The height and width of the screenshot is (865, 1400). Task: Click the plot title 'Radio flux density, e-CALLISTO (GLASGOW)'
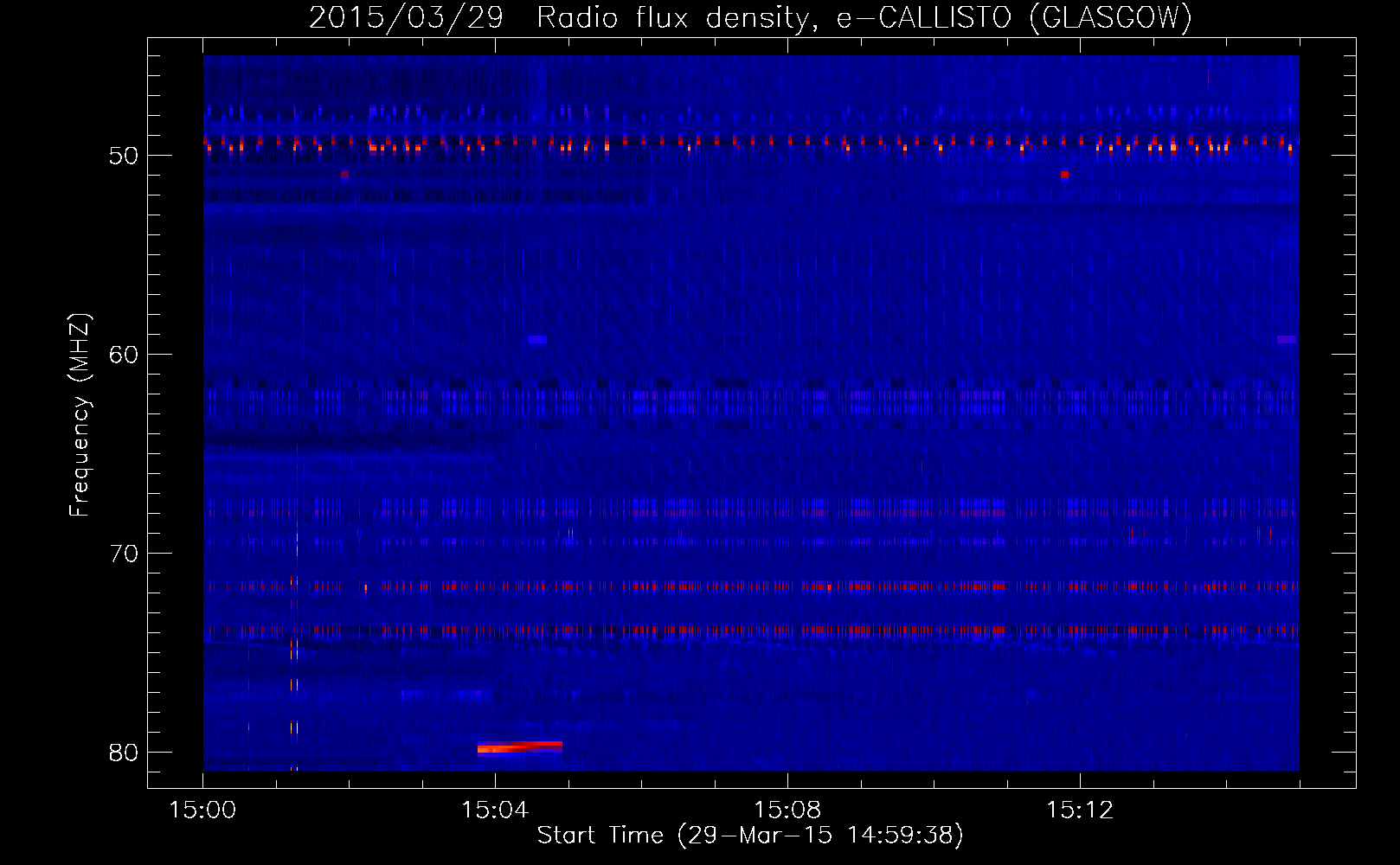coord(864,17)
